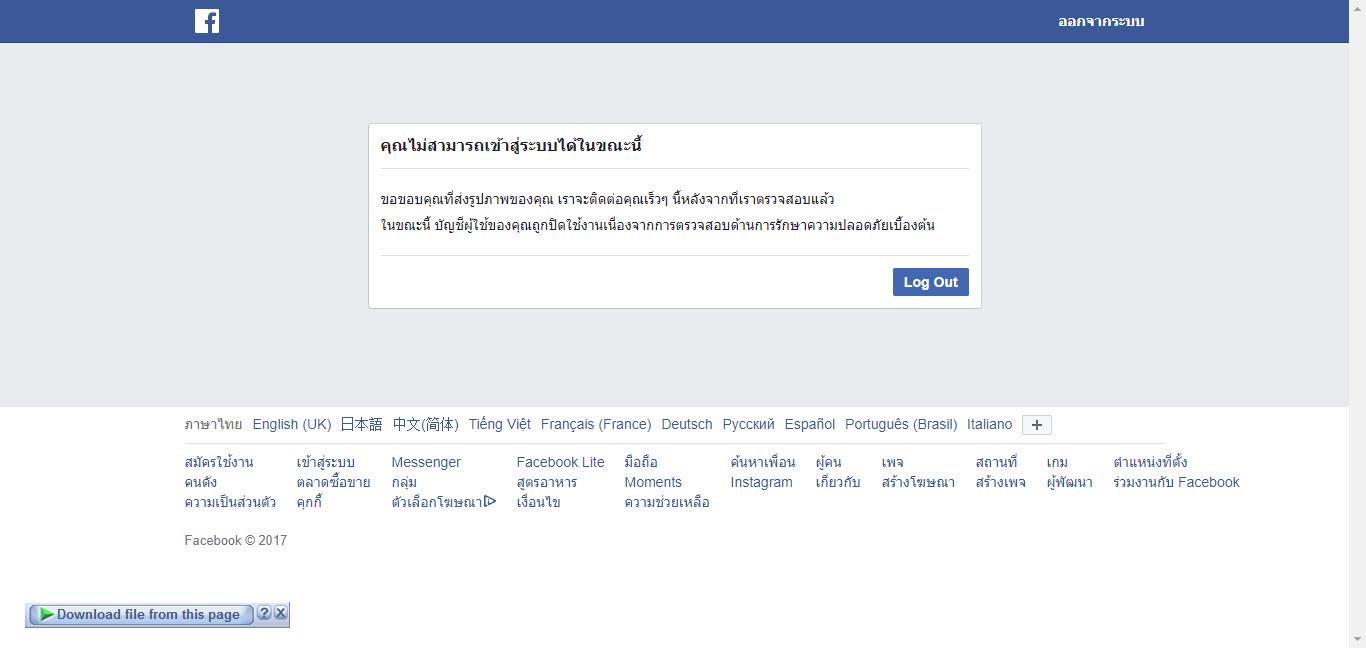1366x648 pixels.
Task: Switch language to Italiano
Action: click(x=990, y=424)
